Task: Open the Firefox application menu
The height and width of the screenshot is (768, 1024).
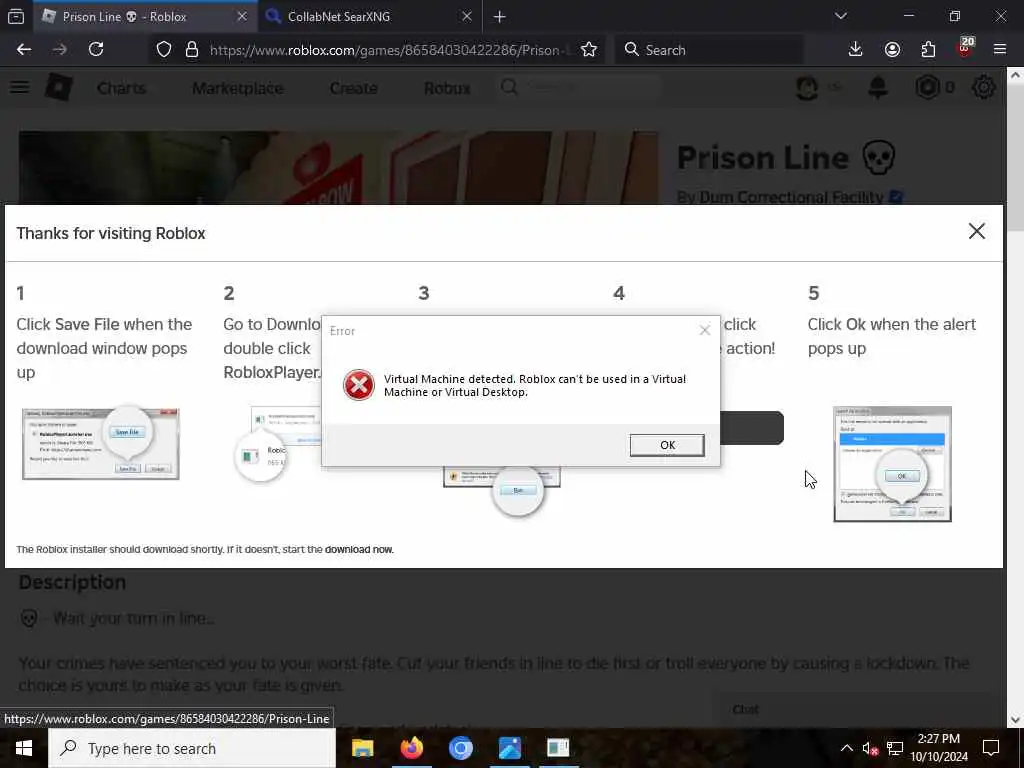Action: tap(999, 50)
